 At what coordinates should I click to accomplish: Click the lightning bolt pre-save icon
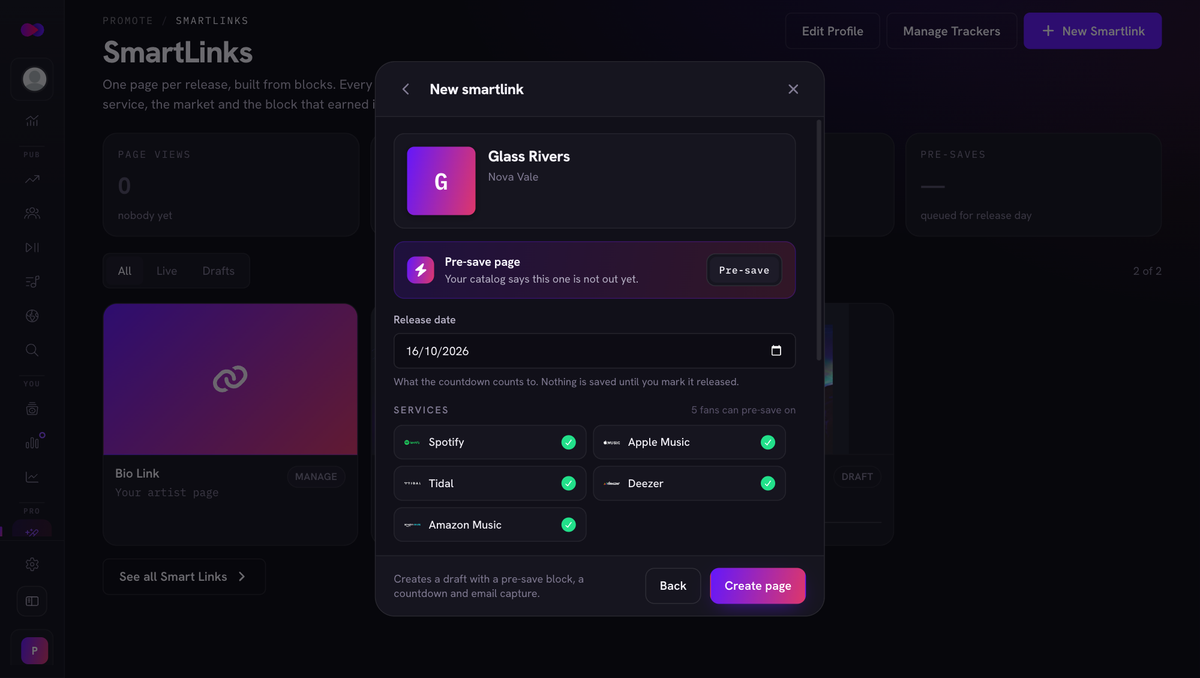click(420, 270)
